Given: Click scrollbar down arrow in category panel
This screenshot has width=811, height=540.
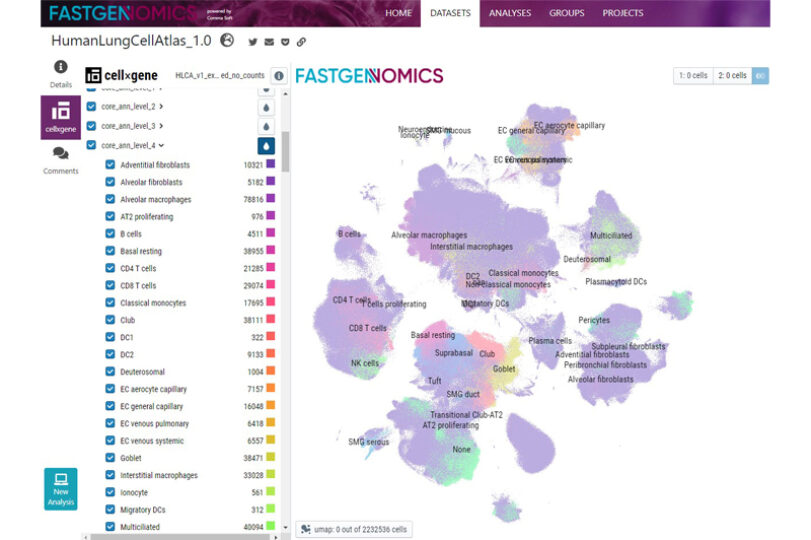Looking at the screenshot, I should point(285,528).
